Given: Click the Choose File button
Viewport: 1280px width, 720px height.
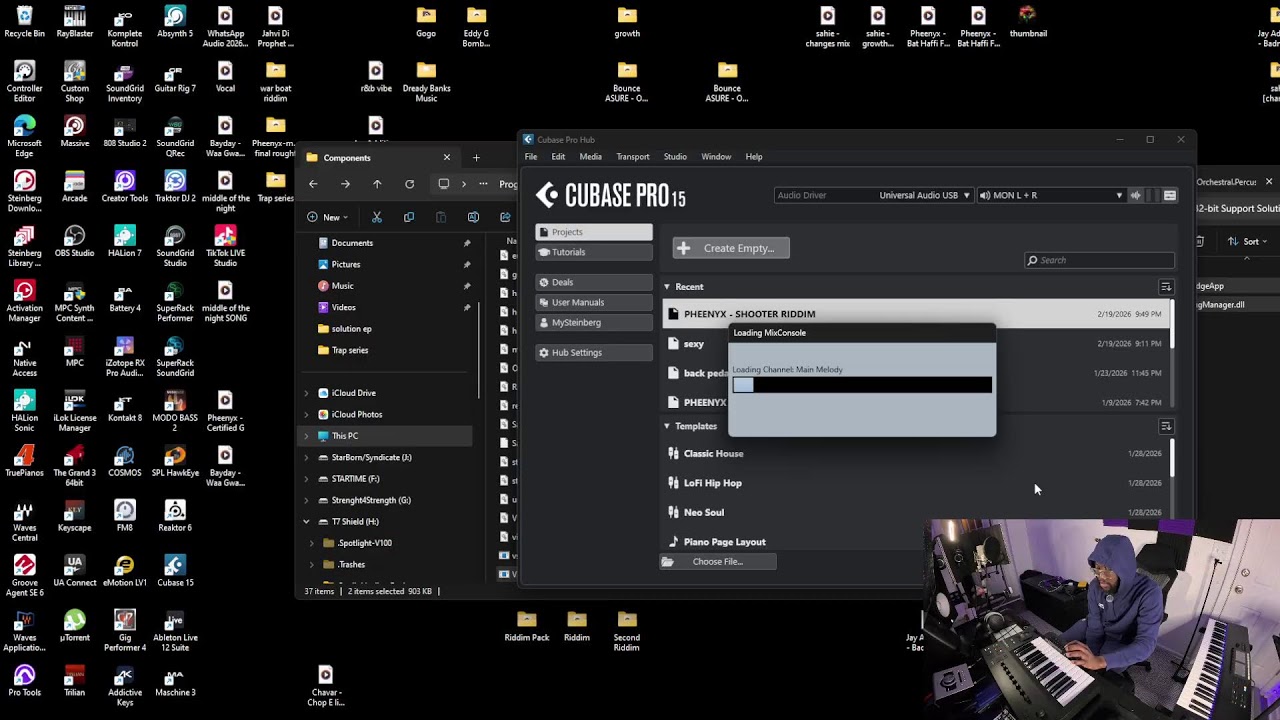Looking at the screenshot, I should (x=718, y=562).
